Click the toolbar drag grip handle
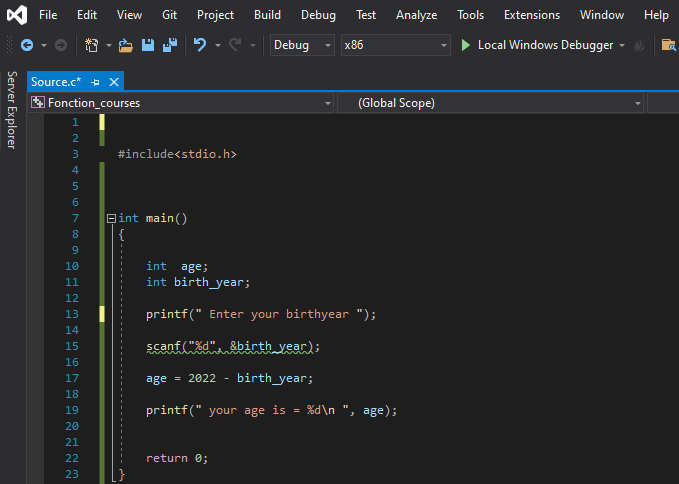Image resolution: width=679 pixels, height=484 pixels. coord(10,45)
